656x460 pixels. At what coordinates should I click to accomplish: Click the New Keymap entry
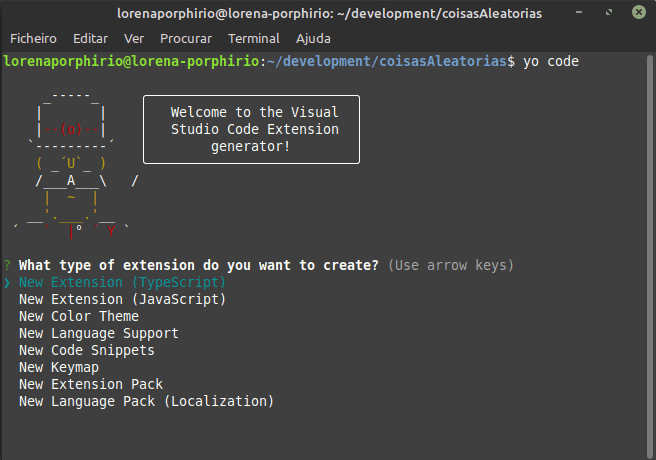(x=59, y=367)
